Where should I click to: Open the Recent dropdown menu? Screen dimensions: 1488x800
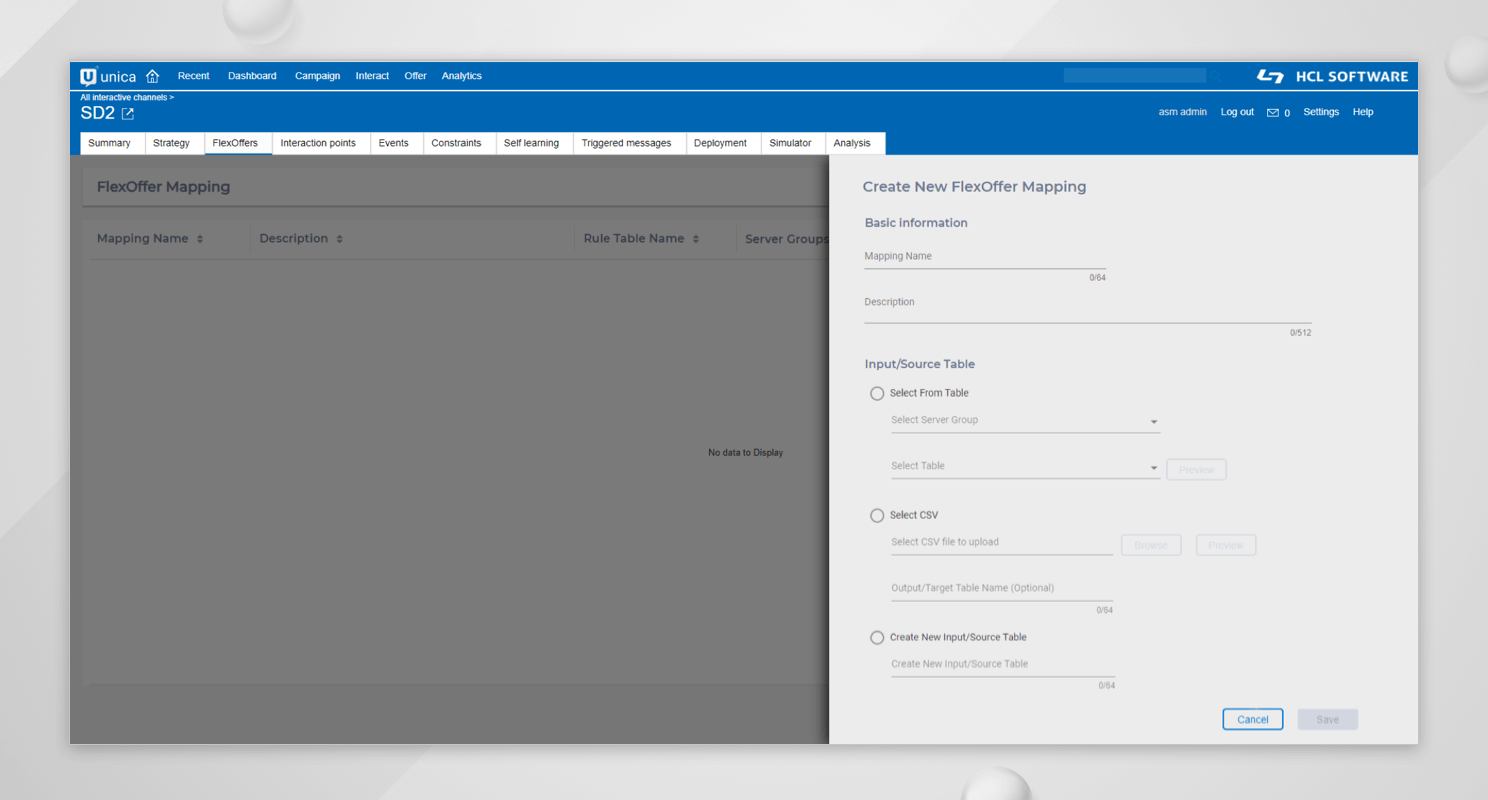point(193,75)
